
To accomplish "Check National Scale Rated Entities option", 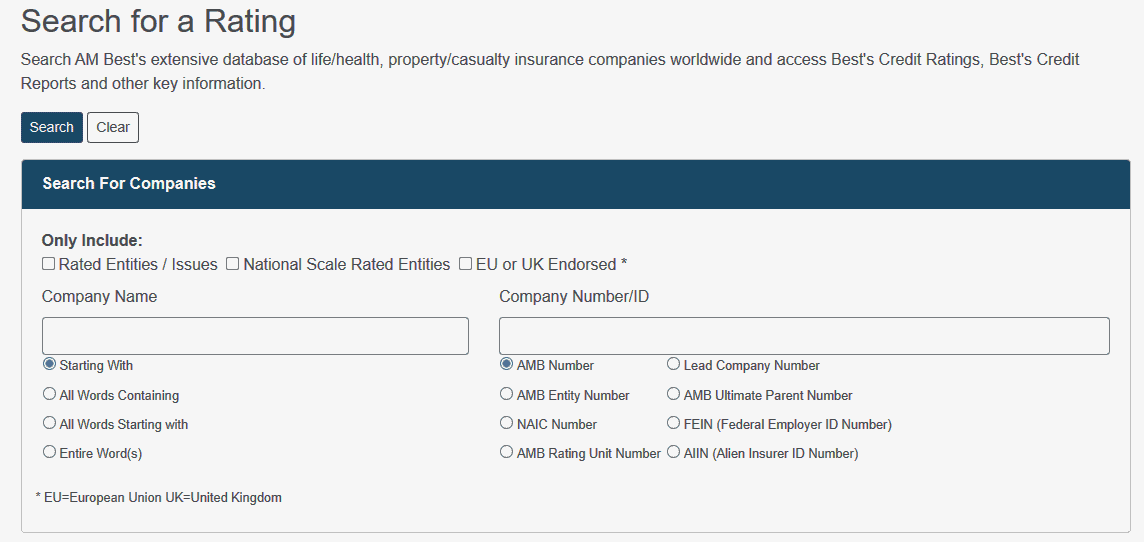I will 232,264.
